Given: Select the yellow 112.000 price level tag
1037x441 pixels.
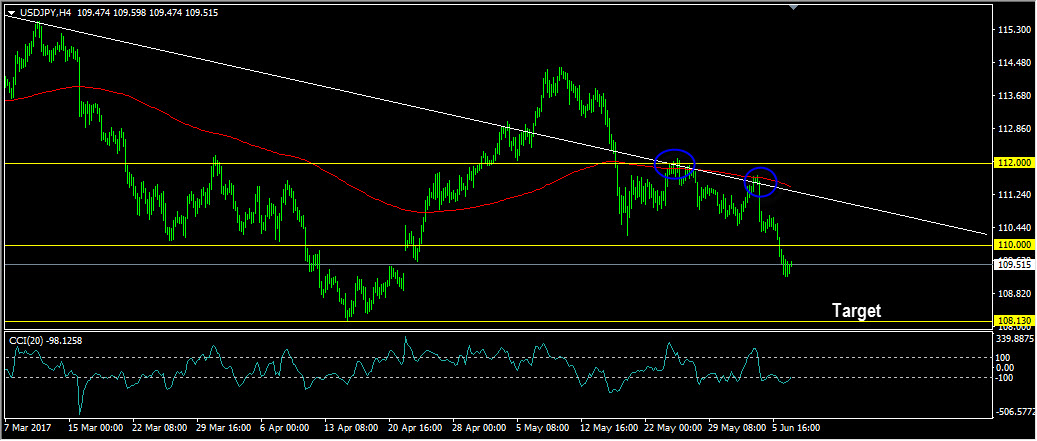Looking at the screenshot, I should coord(1013,163).
